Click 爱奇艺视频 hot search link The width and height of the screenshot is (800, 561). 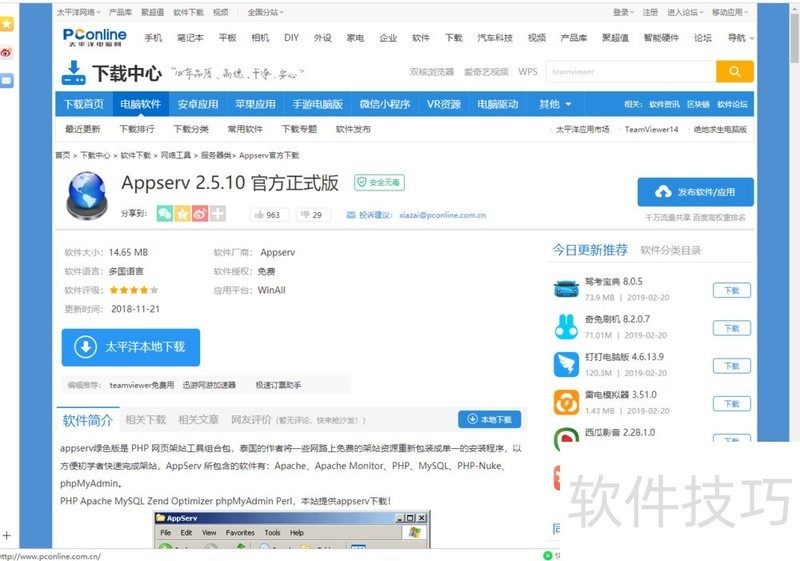click(486, 72)
